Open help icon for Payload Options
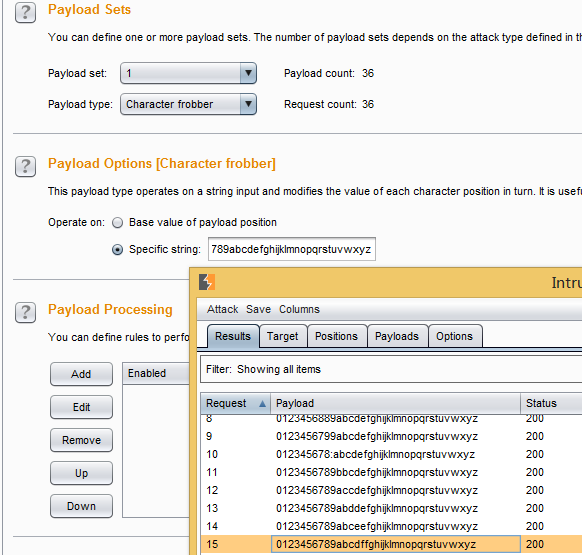The height and width of the screenshot is (555, 582). point(25,166)
